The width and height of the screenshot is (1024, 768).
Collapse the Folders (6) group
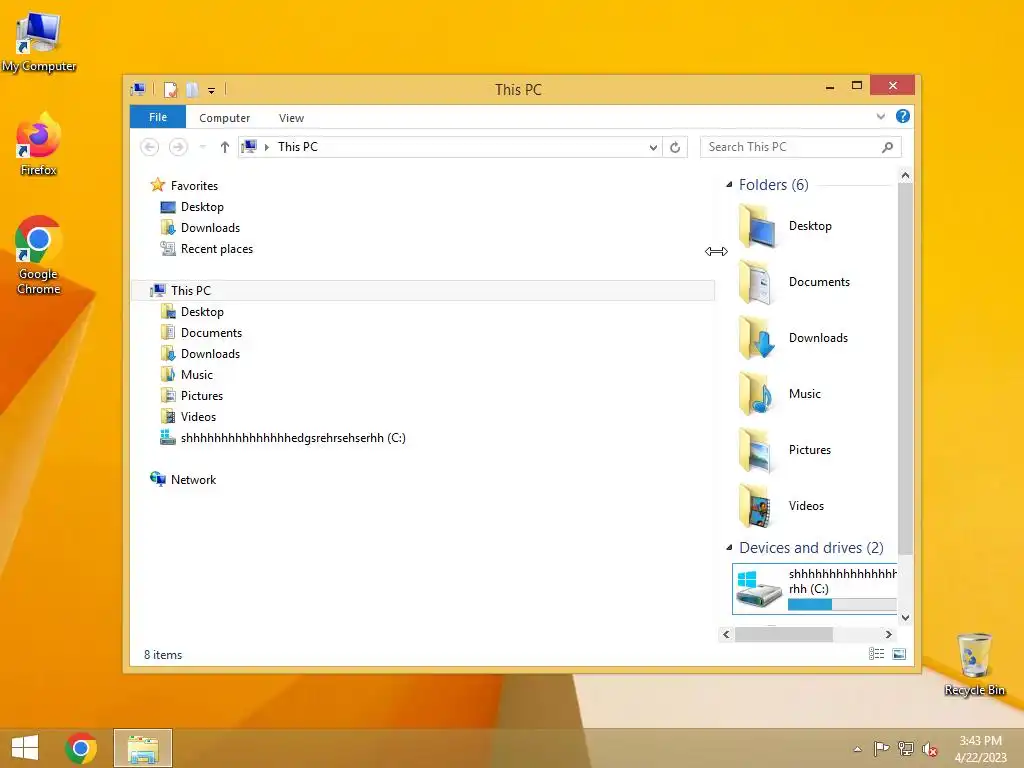[x=729, y=185]
